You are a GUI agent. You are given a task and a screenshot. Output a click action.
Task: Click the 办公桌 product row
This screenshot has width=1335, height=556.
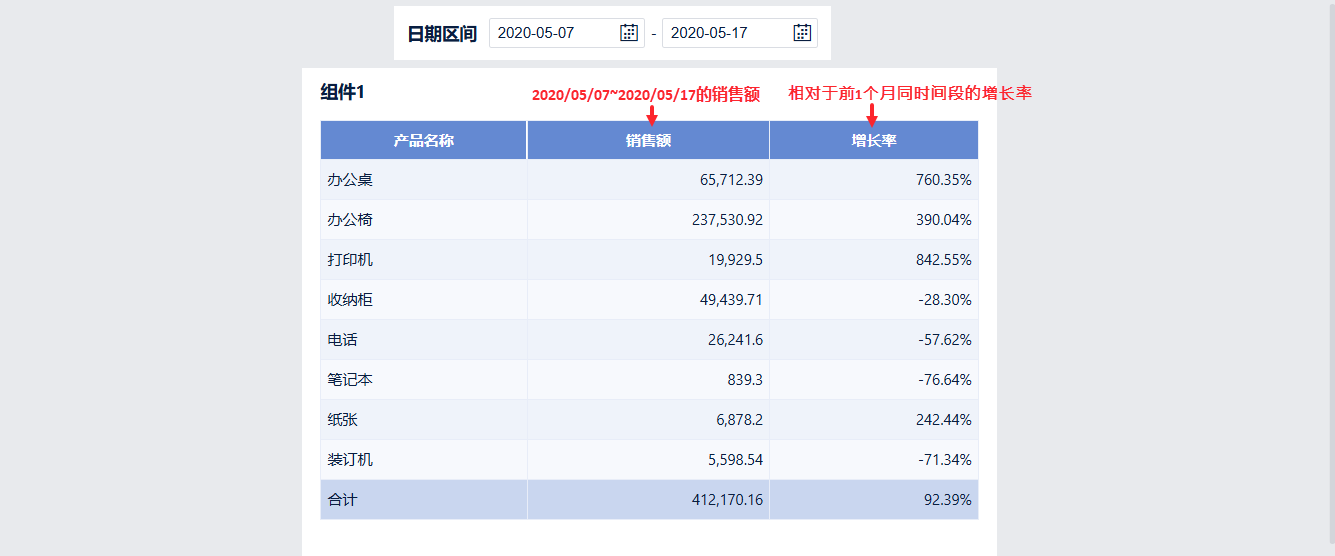point(649,180)
